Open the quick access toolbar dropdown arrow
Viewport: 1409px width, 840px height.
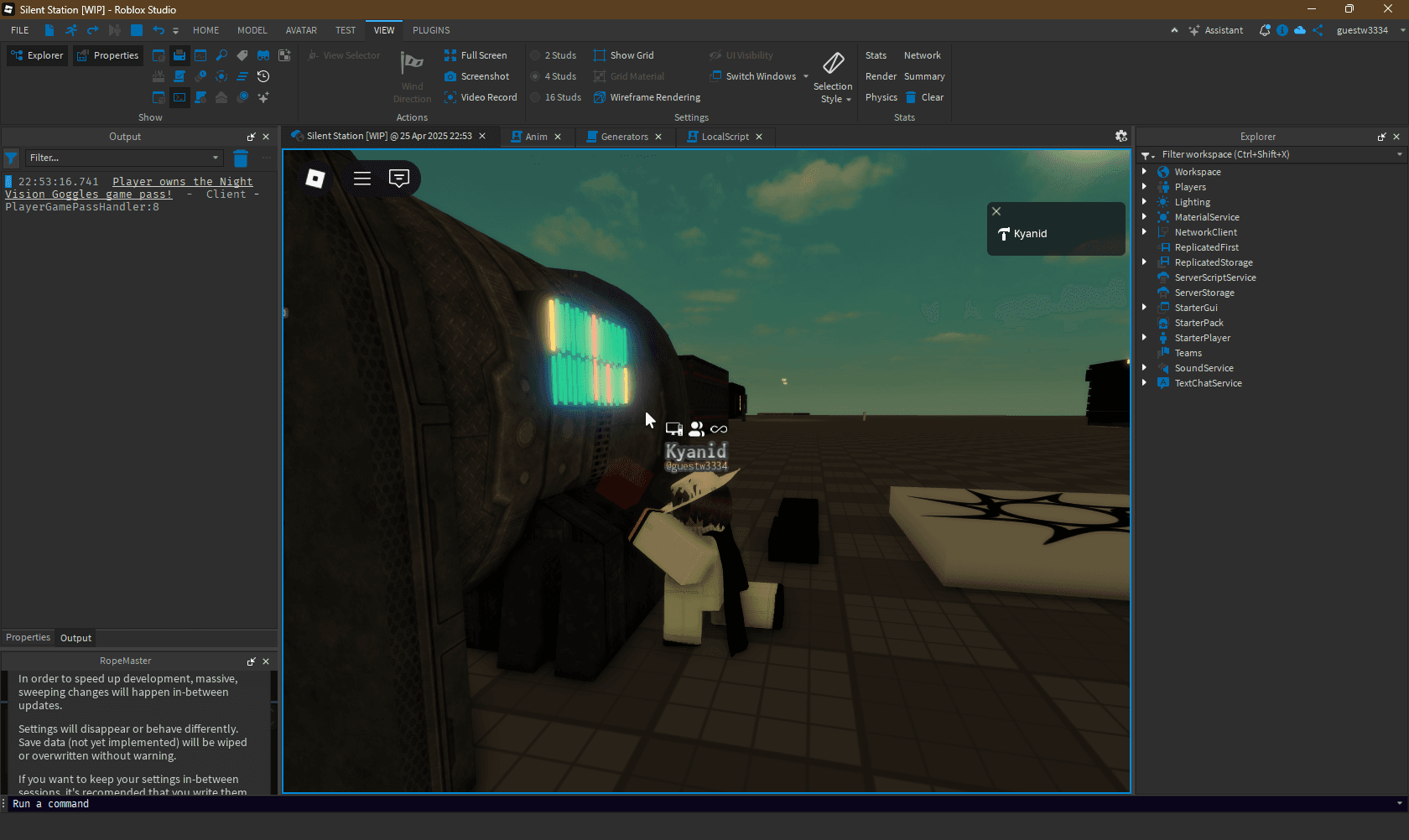(x=176, y=31)
